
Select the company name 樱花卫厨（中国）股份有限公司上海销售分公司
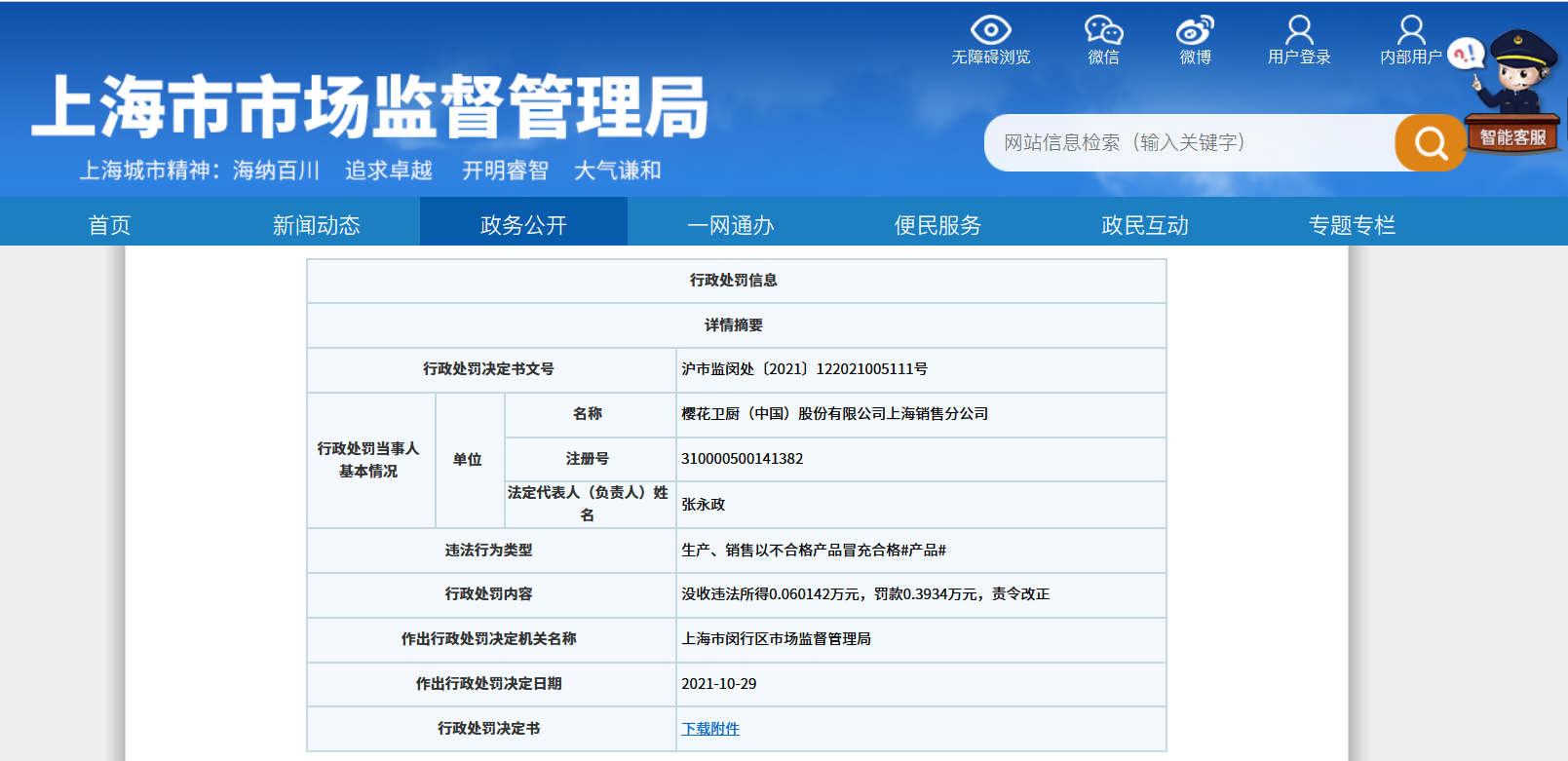(x=835, y=414)
